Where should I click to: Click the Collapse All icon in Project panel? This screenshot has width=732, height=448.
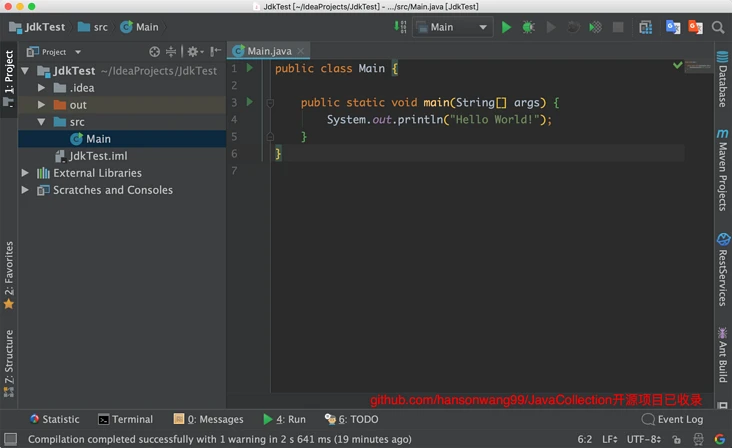coord(171,51)
